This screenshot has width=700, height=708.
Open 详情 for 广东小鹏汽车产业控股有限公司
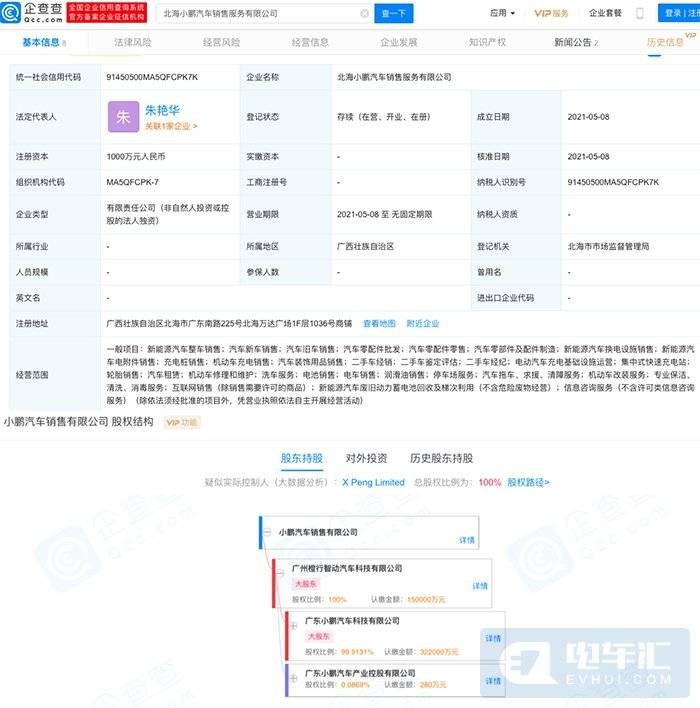[493, 681]
